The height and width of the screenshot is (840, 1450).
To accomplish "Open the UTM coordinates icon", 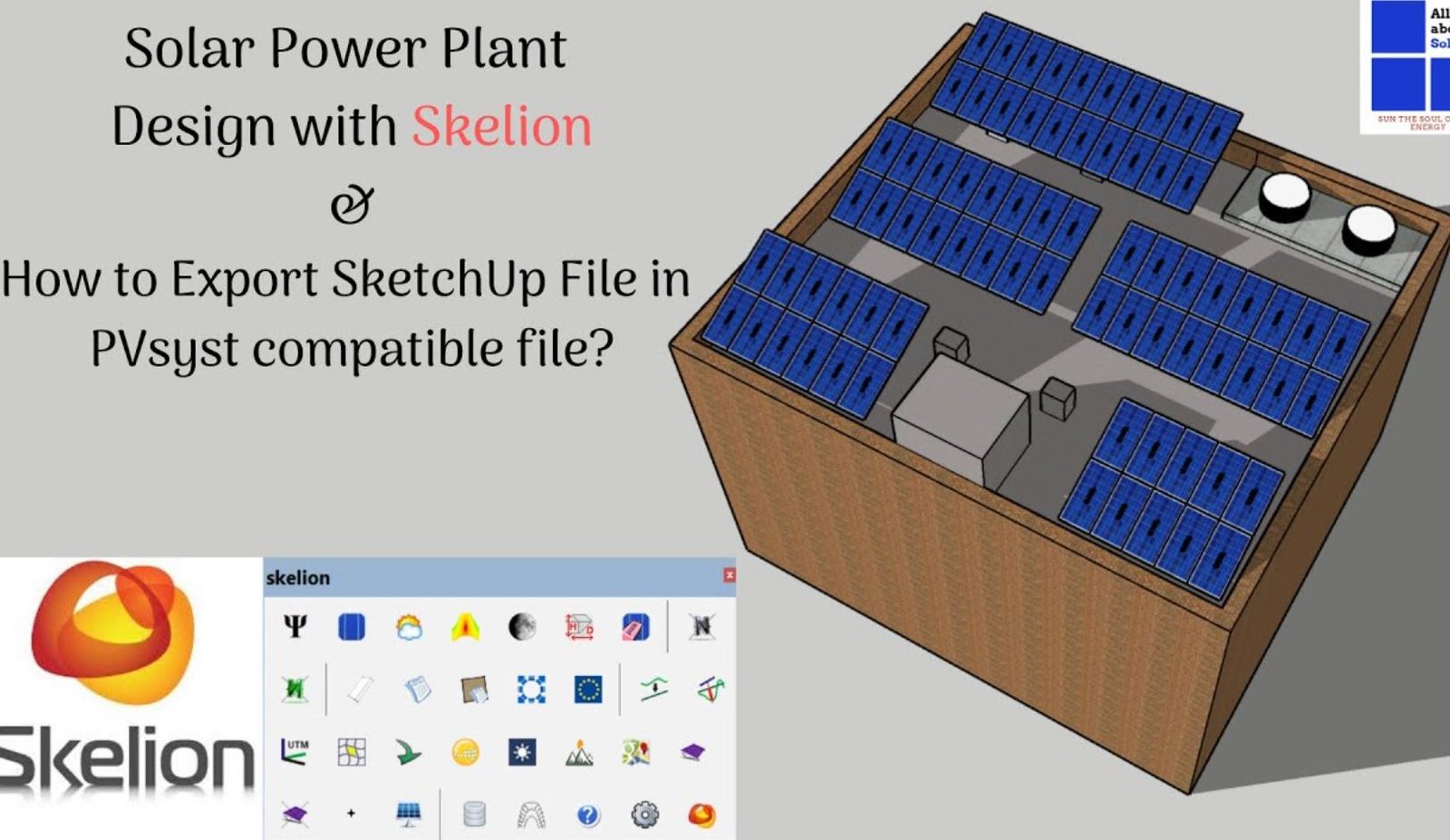I will (x=295, y=751).
